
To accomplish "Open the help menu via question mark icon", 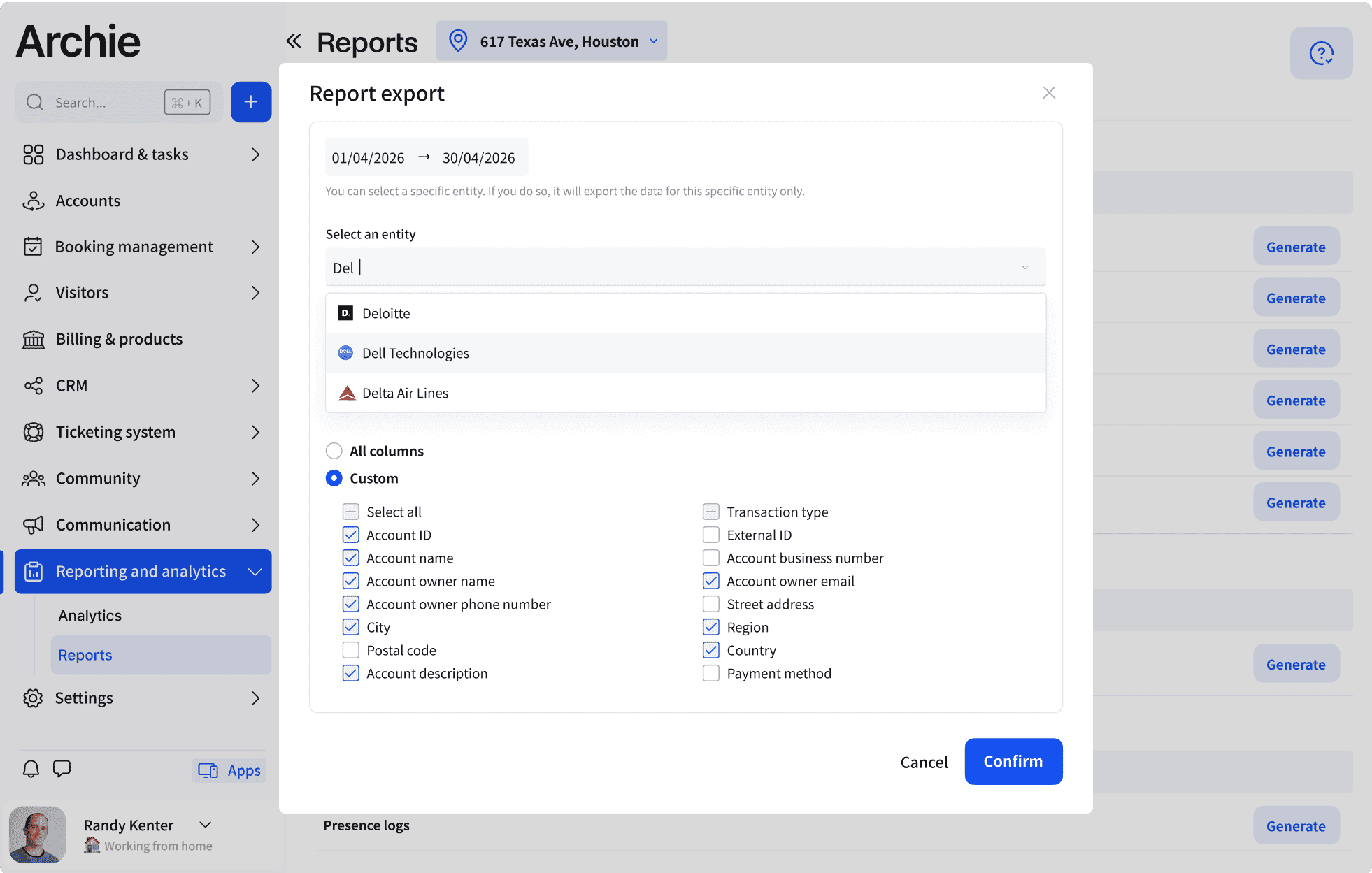I will [x=1321, y=52].
